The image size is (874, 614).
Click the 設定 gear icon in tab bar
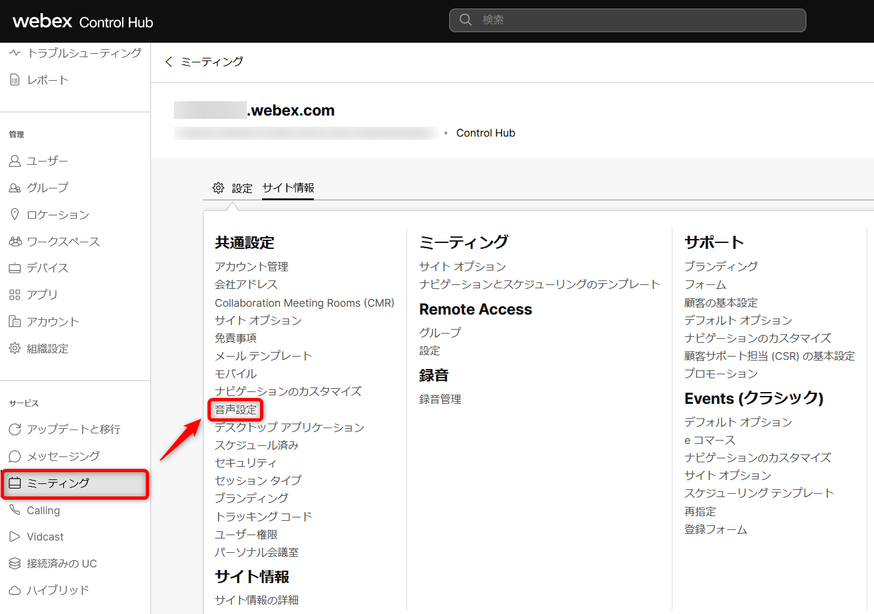[218, 188]
